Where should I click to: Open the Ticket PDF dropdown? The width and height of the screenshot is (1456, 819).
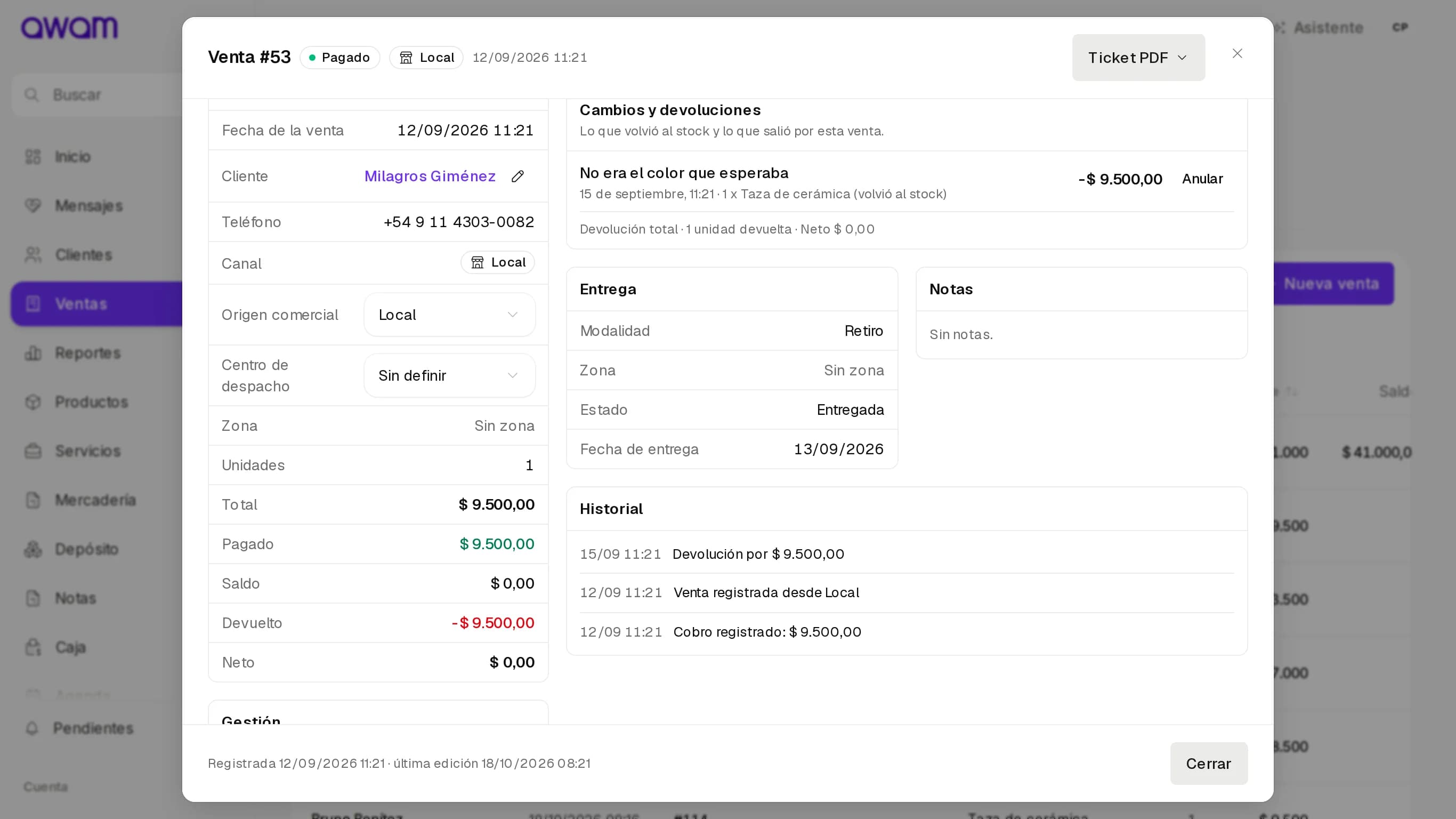click(1138, 58)
